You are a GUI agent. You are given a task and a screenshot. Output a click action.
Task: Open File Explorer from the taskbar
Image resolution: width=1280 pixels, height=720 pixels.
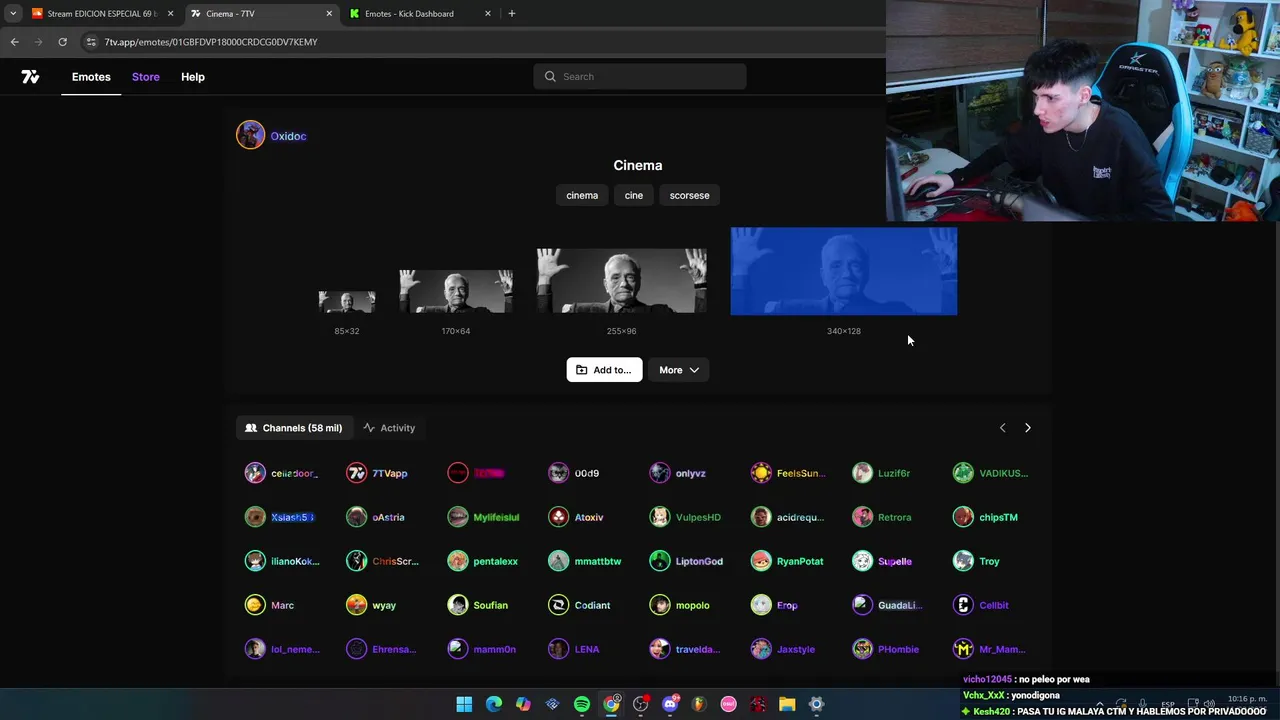[787, 704]
